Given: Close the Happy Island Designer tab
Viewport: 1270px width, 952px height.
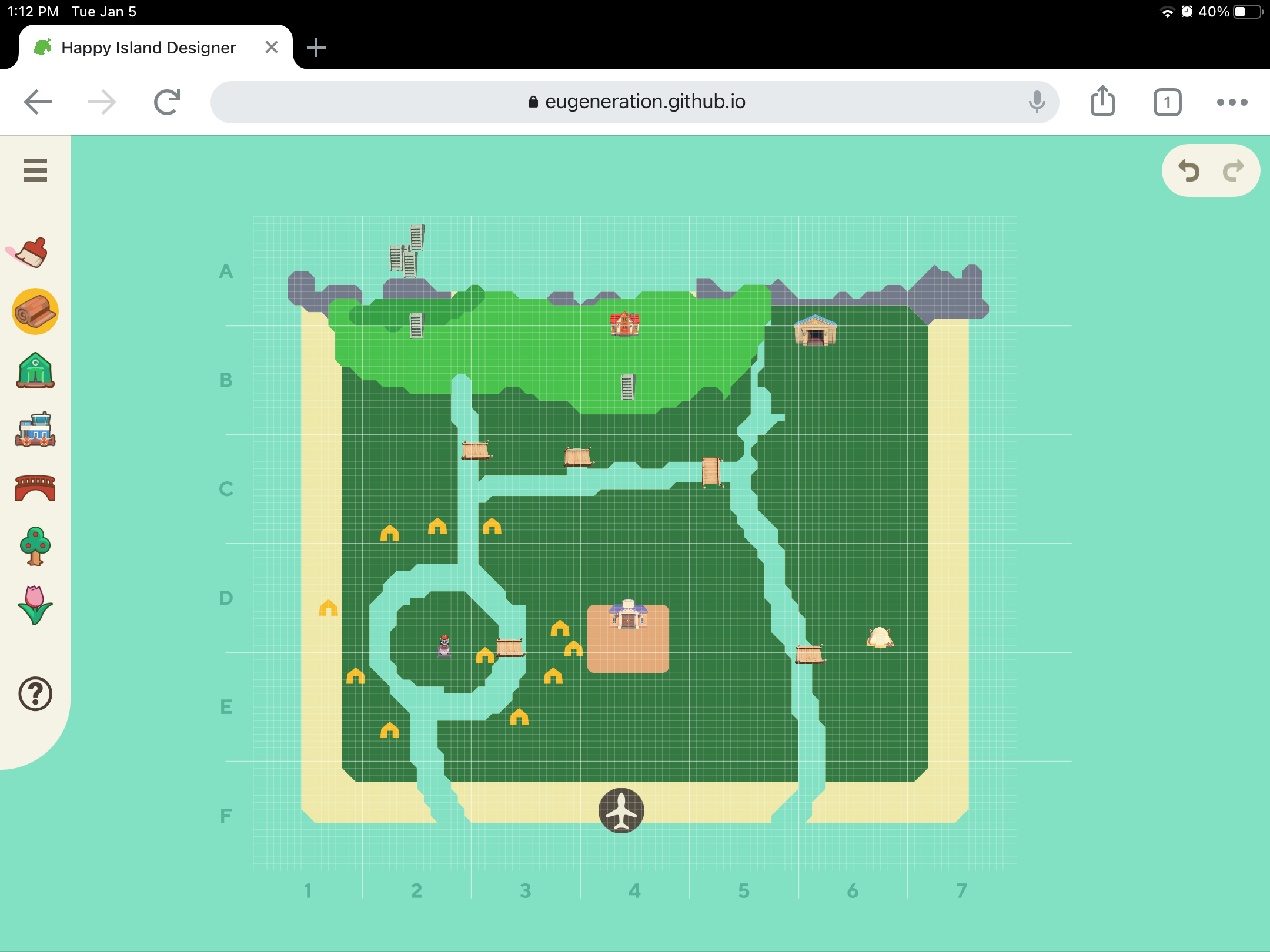Looking at the screenshot, I should (271, 47).
